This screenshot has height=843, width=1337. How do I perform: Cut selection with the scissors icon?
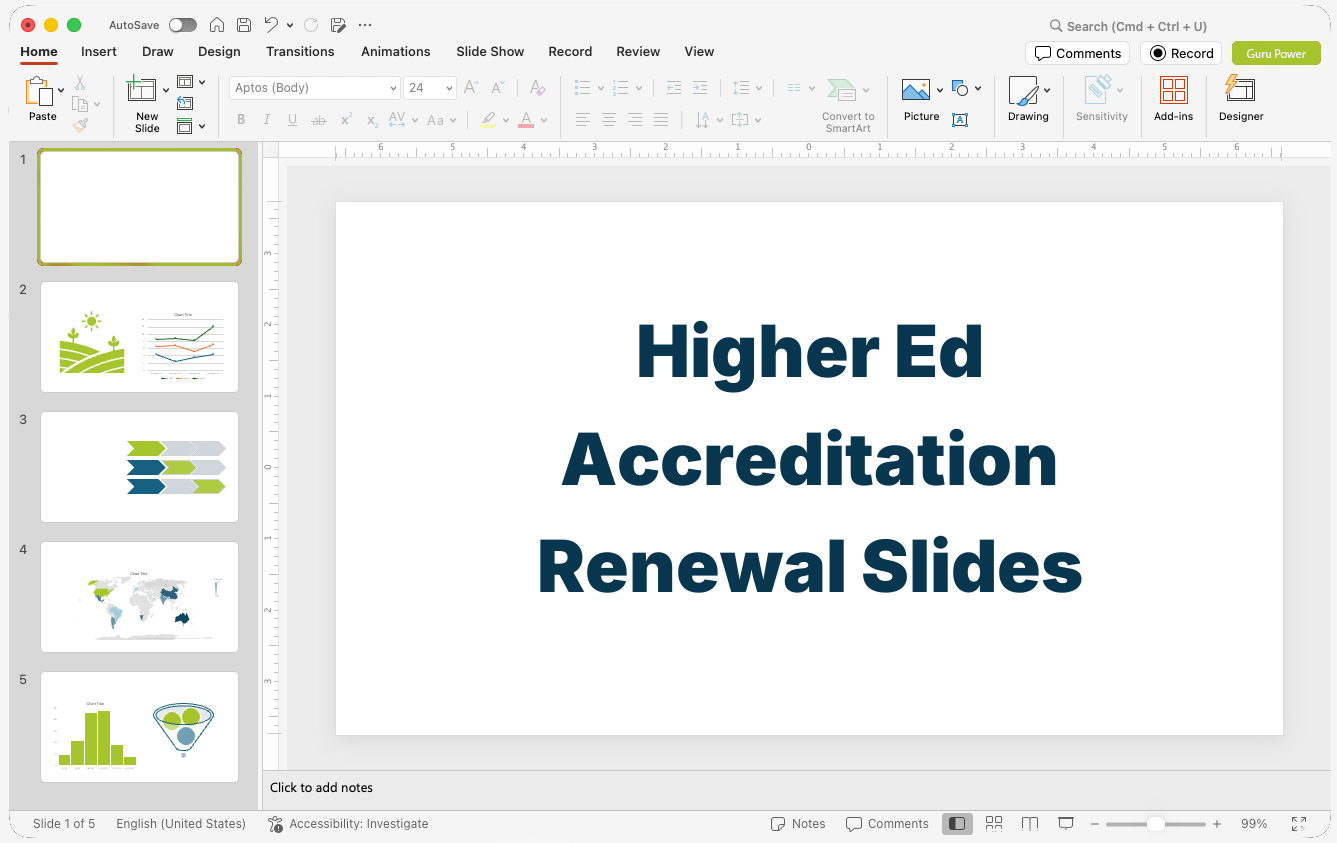(x=80, y=83)
